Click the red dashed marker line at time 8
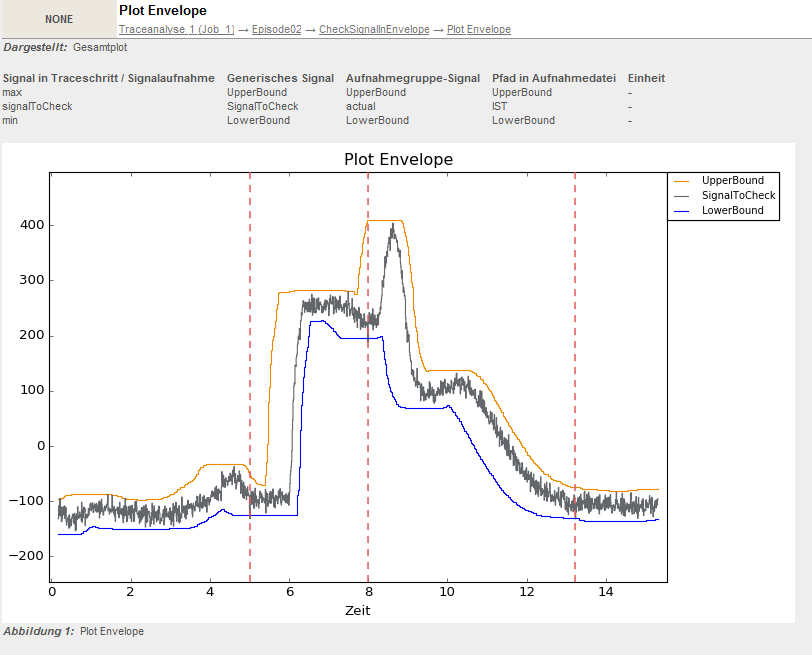This screenshot has height=655, width=812. pyautogui.click(x=368, y=377)
